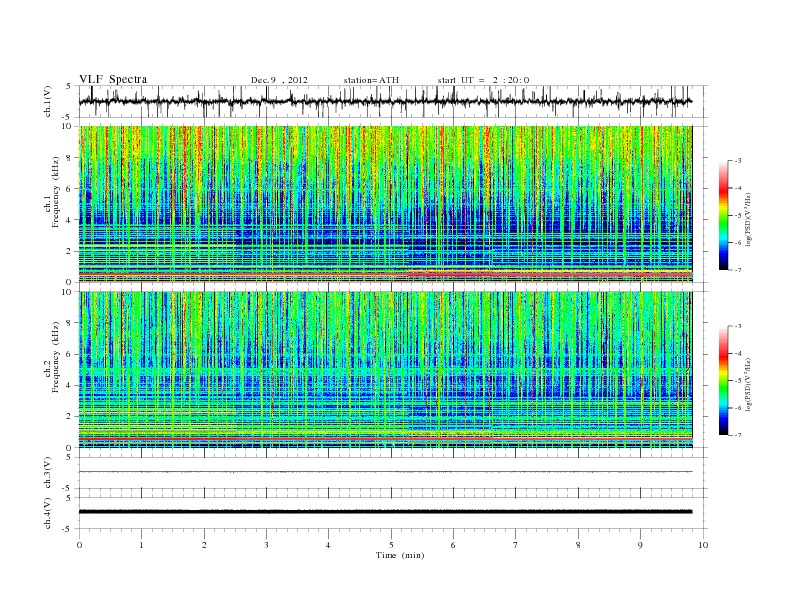The image size is (792, 612).
Task: Click the 'Dec. 9 , 2012' date label
Action: pos(279,80)
